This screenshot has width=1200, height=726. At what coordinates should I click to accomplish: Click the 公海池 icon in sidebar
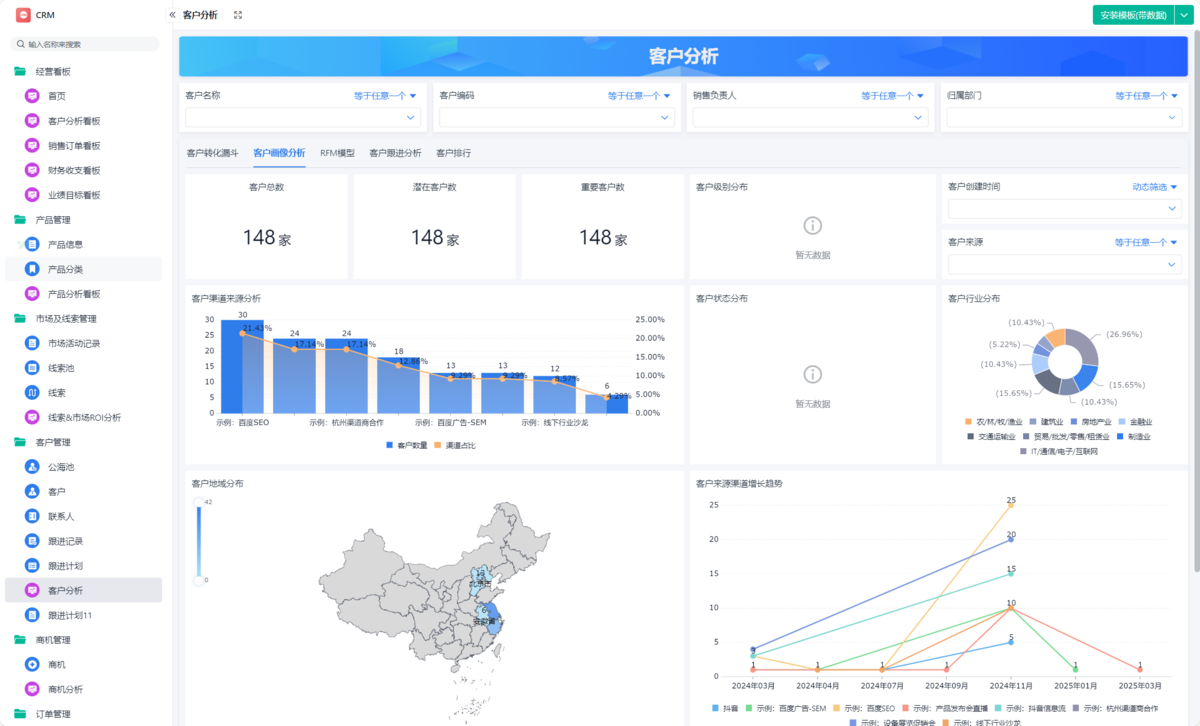point(32,467)
